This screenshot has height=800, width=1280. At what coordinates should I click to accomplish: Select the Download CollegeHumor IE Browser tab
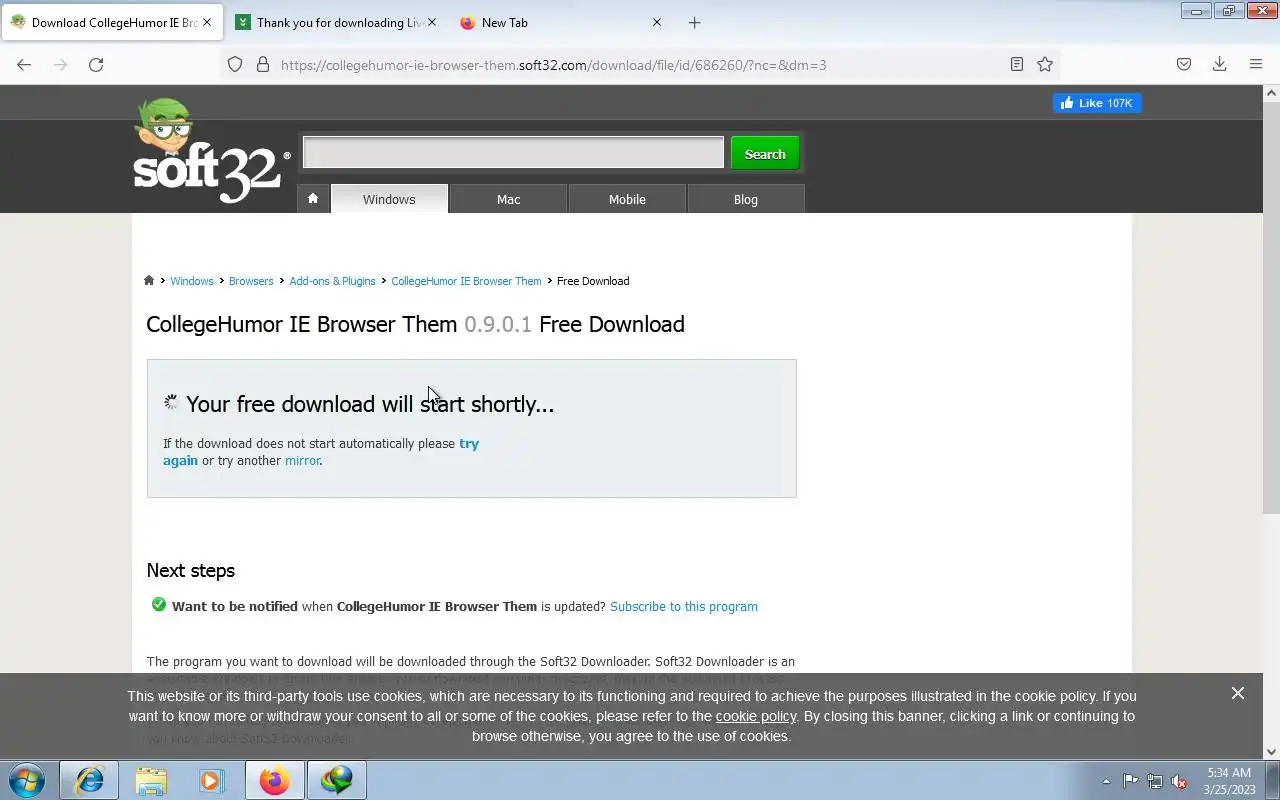point(112,22)
